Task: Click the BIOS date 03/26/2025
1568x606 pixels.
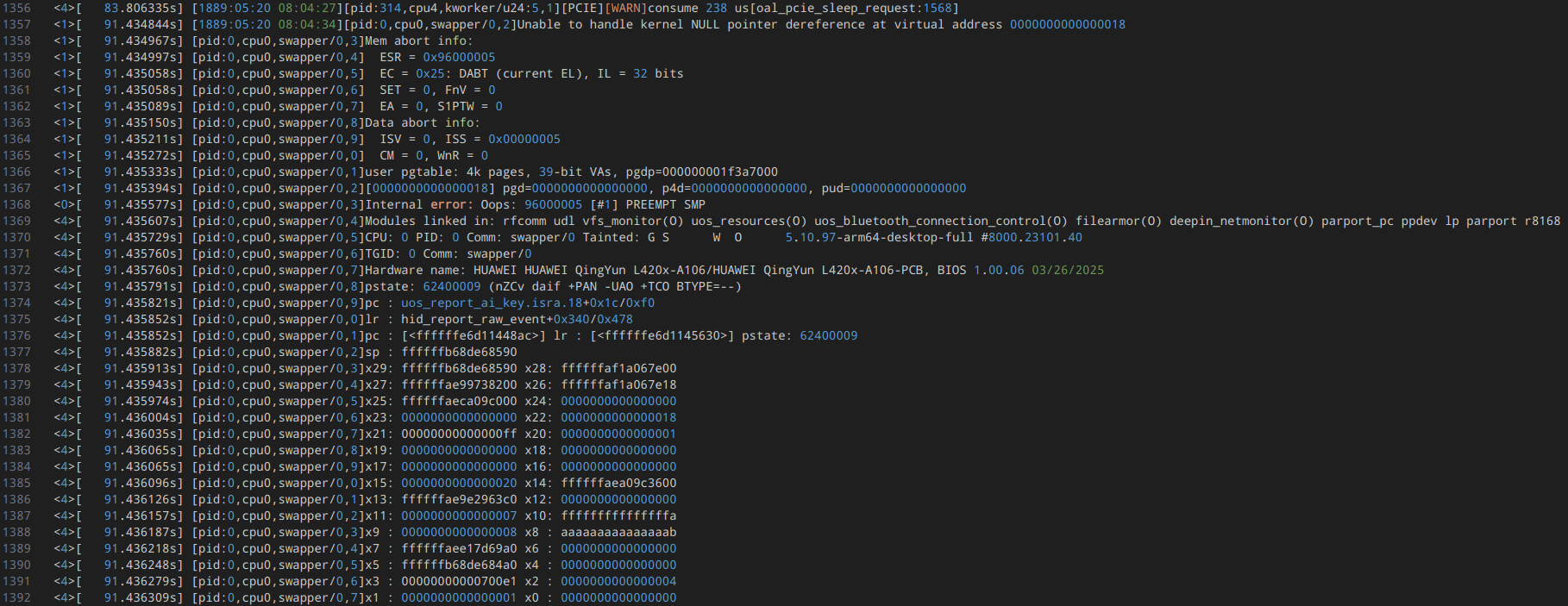Action: [1068, 270]
